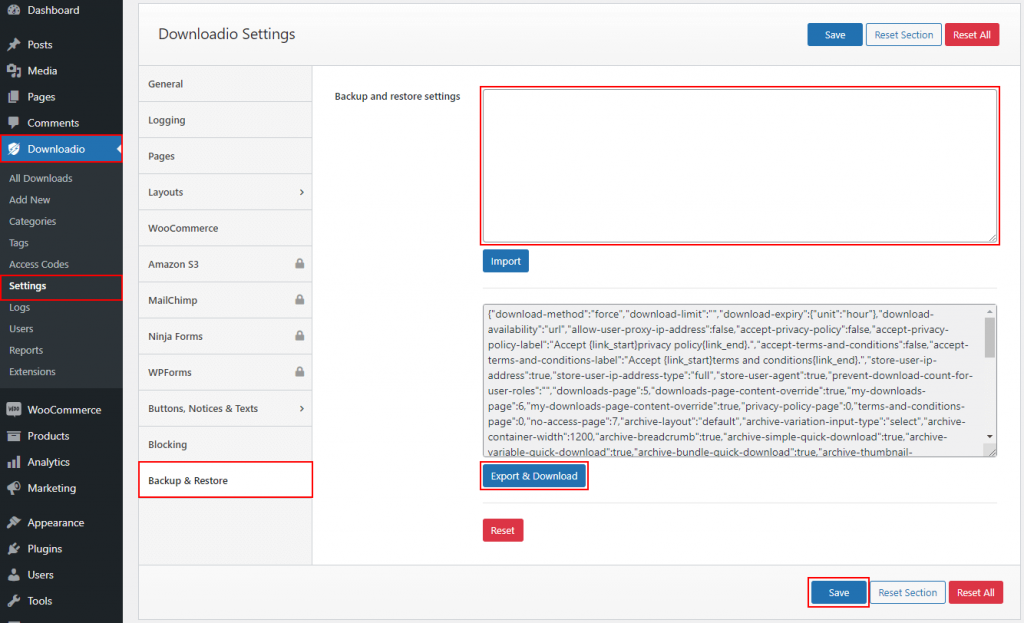1024x623 pixels.
Task: Open the Products menu item
Action: click(61, 436)
